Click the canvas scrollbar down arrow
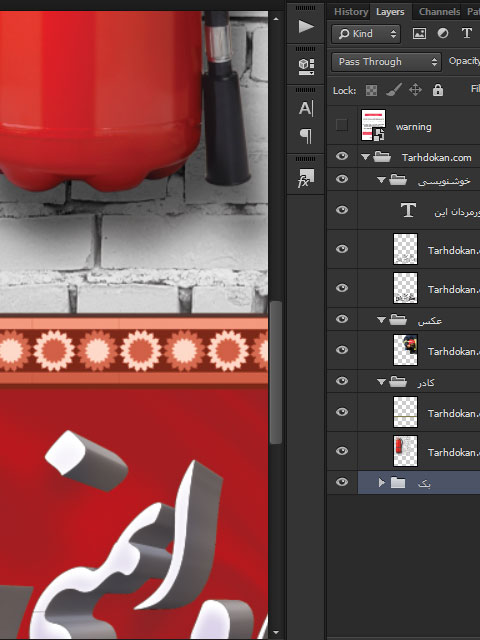This screenshot has width=480, height=640. coord(276,633)
